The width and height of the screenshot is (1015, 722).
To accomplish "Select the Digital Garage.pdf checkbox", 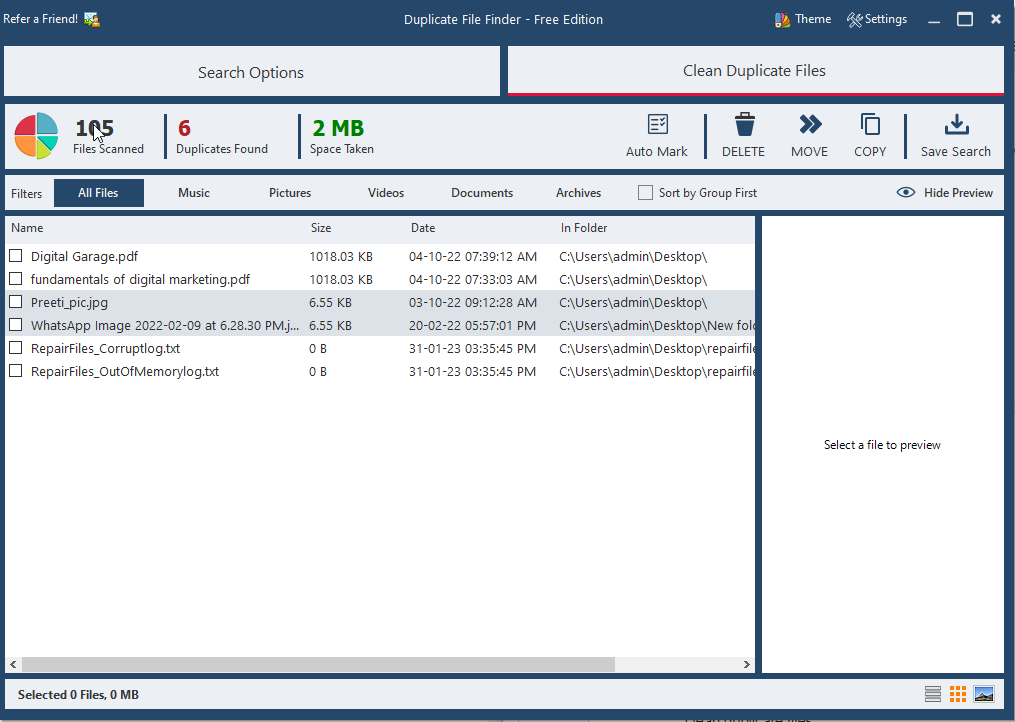I will pos(16,256).
